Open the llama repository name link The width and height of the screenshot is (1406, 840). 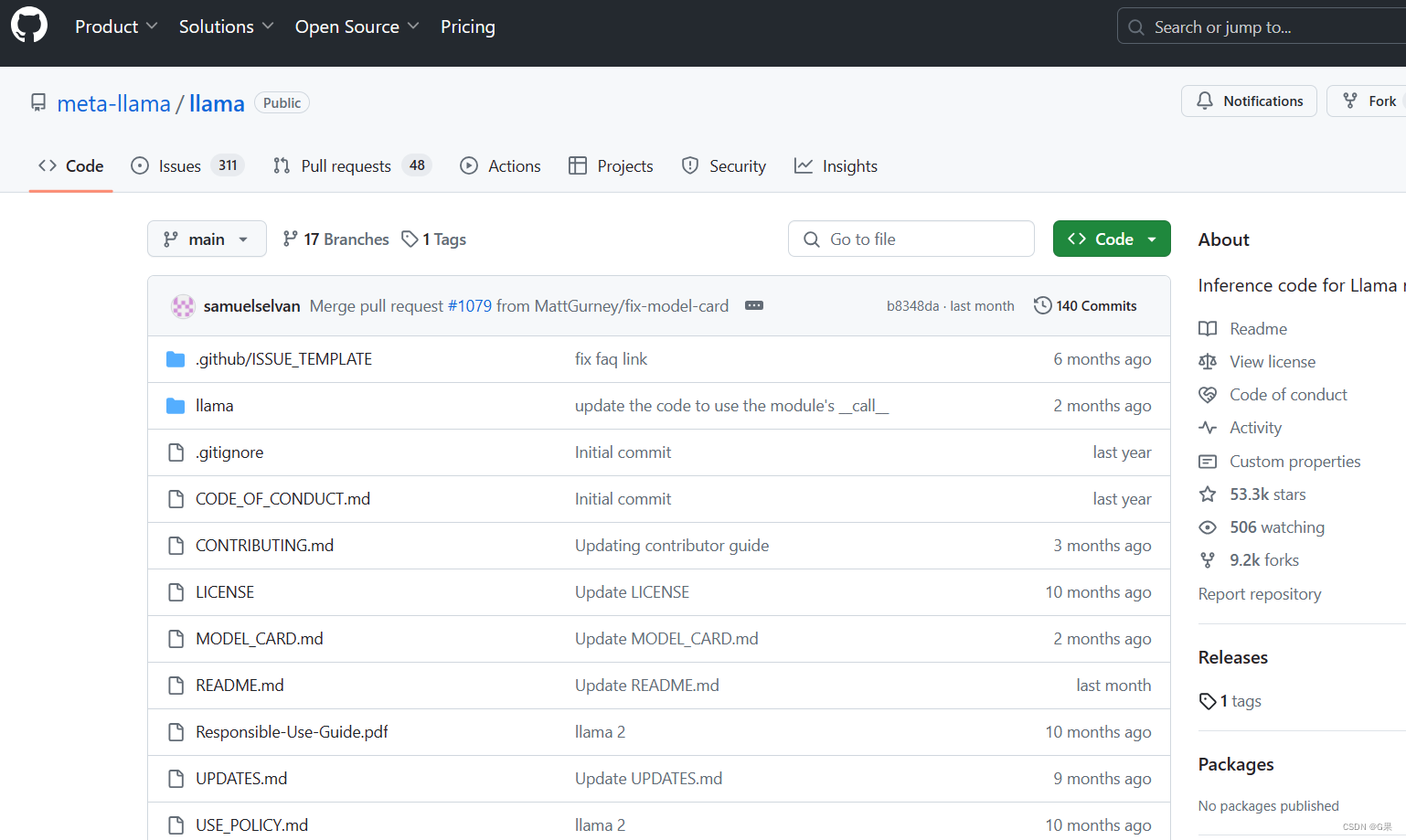[217, 103]
